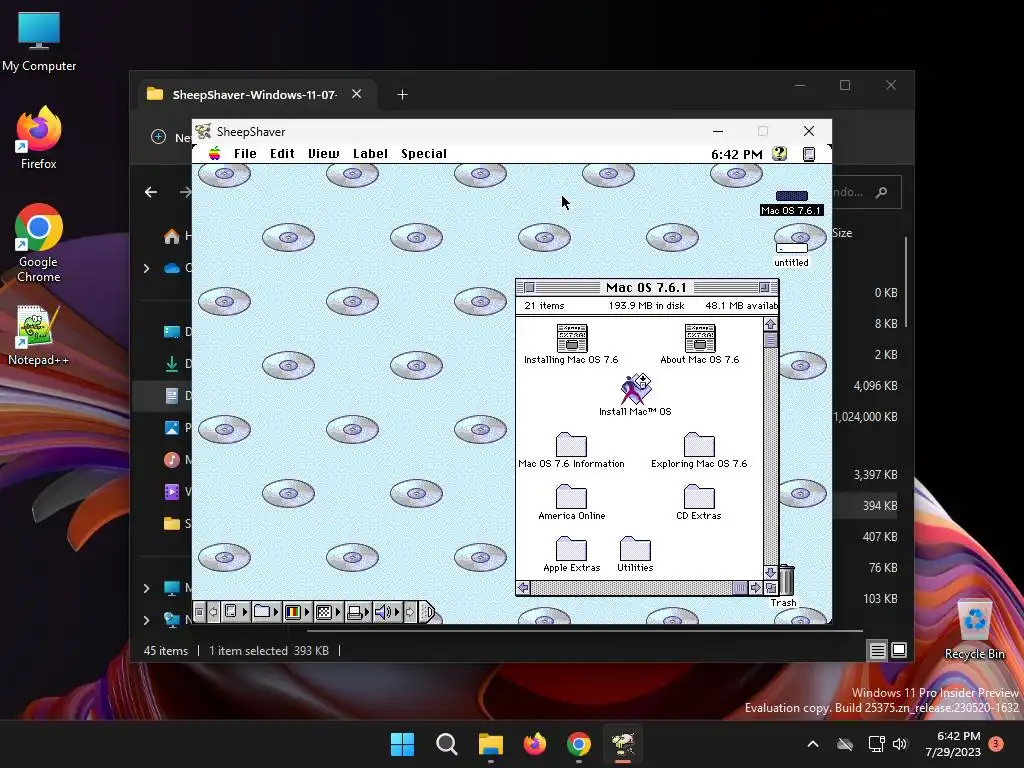Add a new tab in File Explorer
The width and height of the screenshot is (1024, 768).
point(402,95)
